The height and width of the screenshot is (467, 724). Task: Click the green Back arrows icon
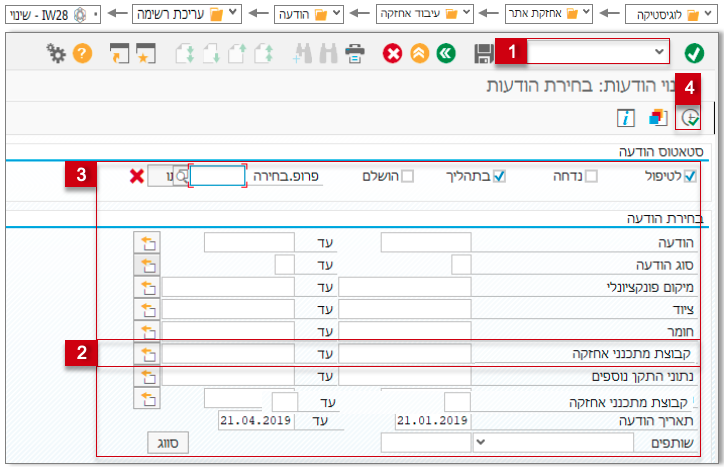pos(446,53)
